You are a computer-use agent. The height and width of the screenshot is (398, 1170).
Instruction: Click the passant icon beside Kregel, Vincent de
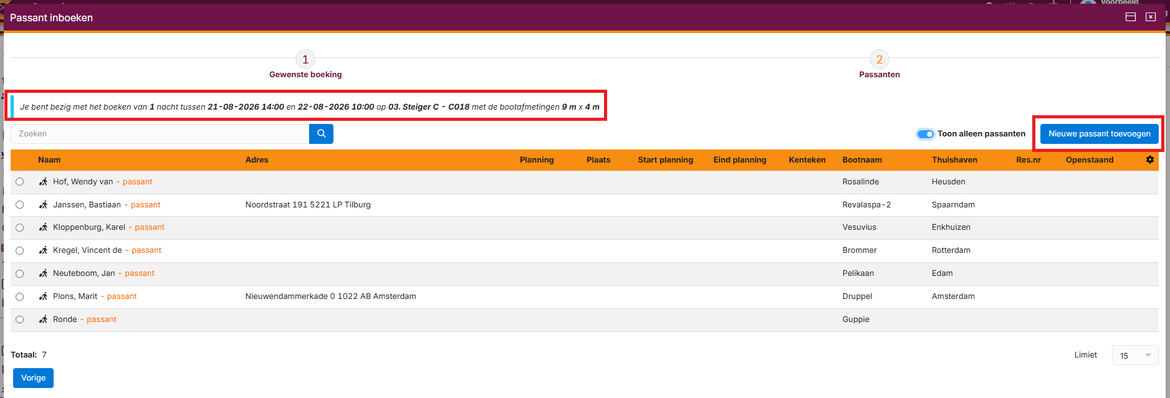point(43,250)
